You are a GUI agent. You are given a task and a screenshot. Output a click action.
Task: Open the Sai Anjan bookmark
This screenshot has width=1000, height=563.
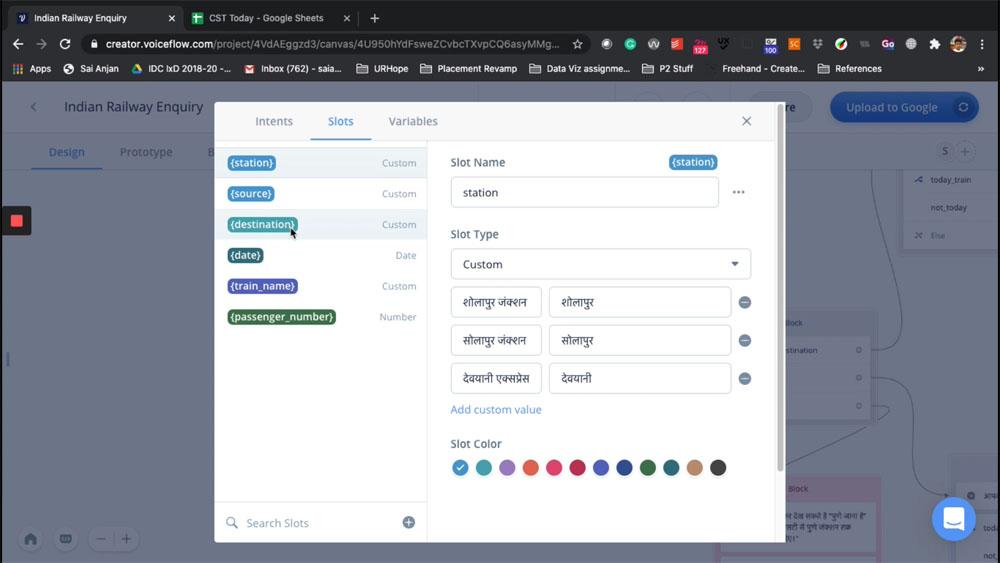(x=91, y=68)
